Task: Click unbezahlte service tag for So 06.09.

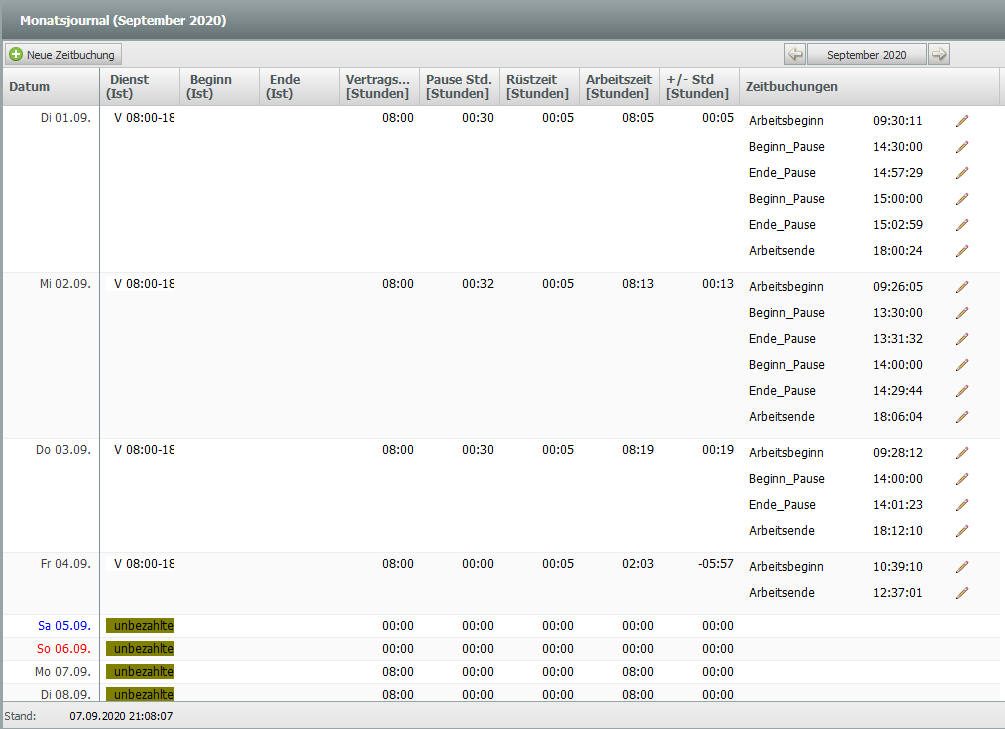Action: tap(140, 649)
